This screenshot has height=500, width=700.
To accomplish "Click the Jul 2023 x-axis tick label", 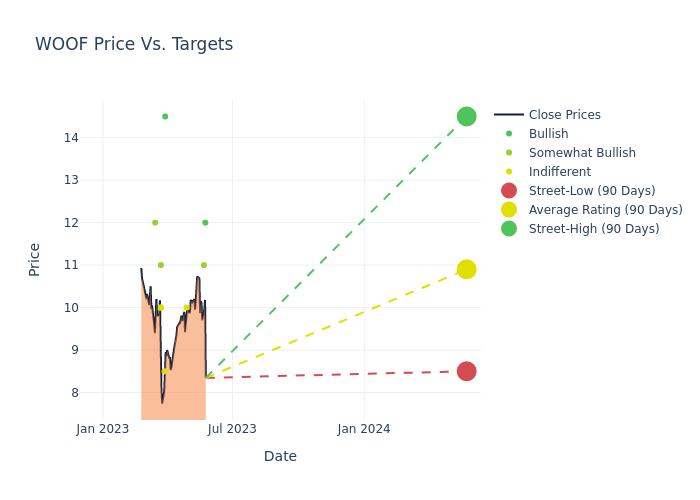I will tap(233, 429).
